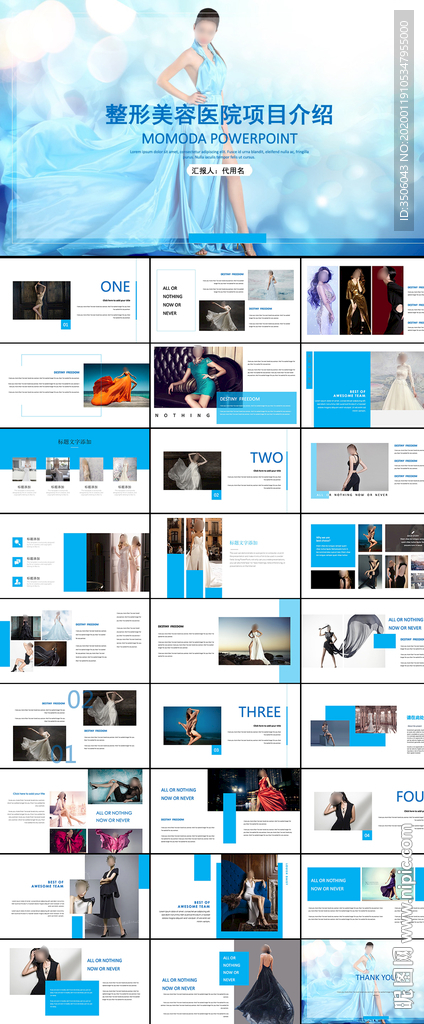
Task: Click the user profile icon on icon-list slide
Action: [18, 581]
